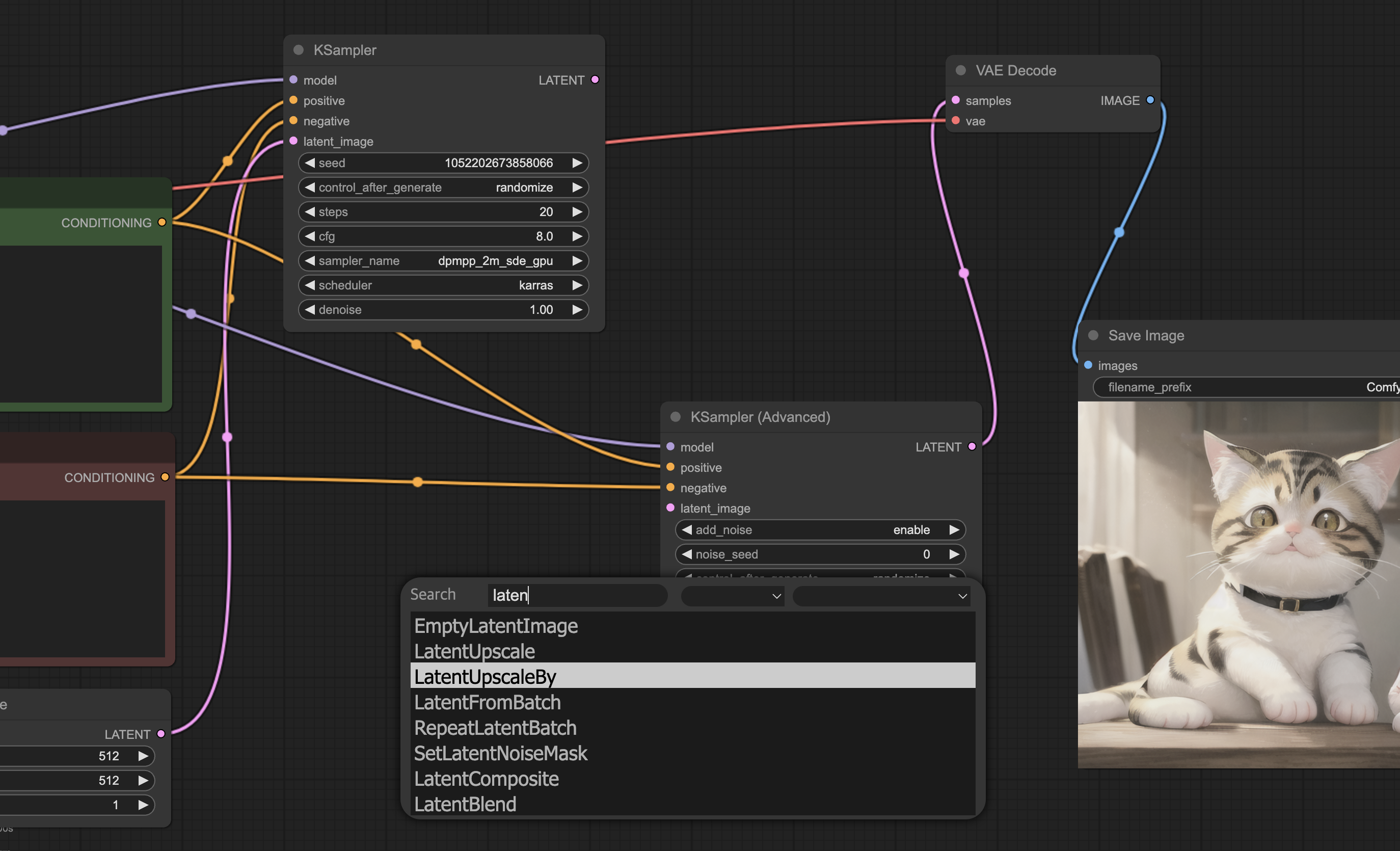
Task: Collapse the KSampler (Advanced) node via its dot
Action: 676,417
